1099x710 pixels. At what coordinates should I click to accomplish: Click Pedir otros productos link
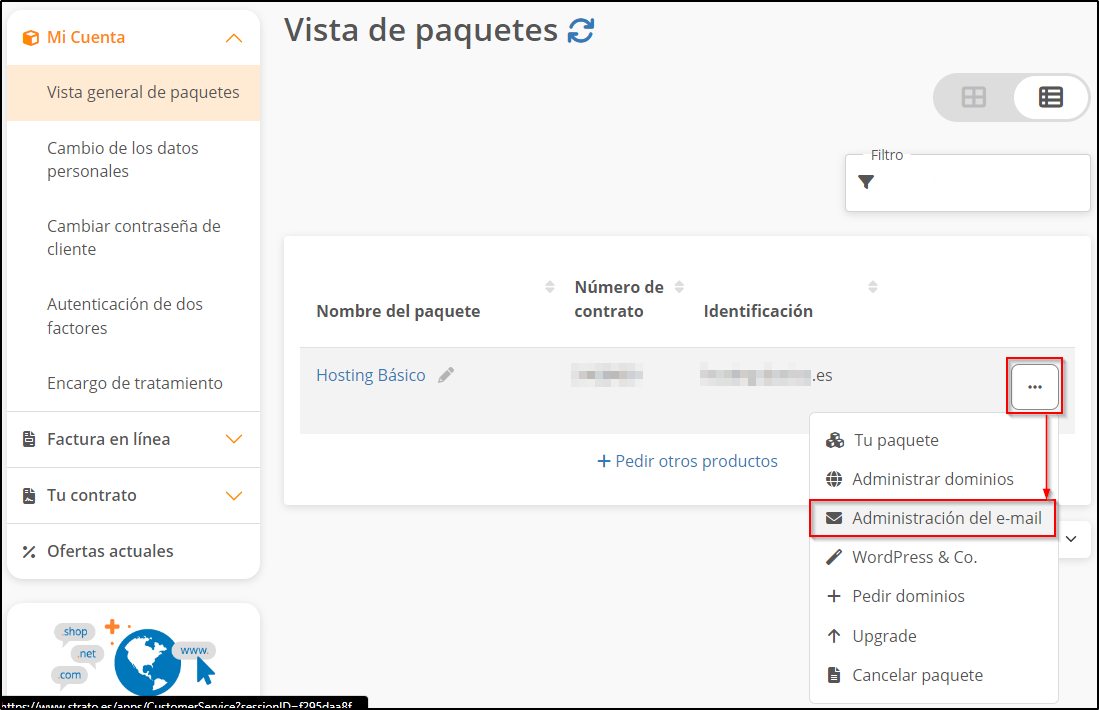(x=687, y=461)
